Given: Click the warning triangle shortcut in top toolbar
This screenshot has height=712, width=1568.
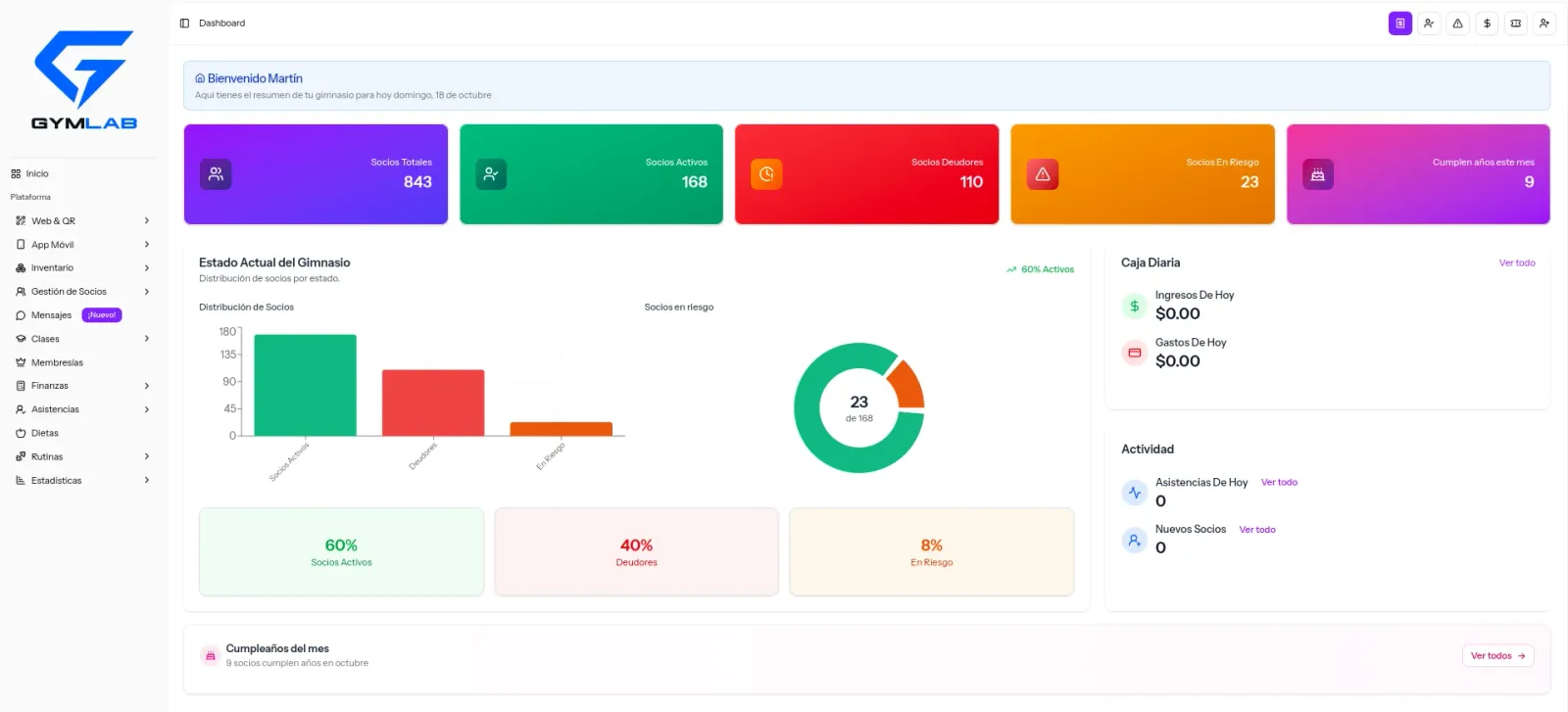Looking at the screenshot, I should 1458,24.
